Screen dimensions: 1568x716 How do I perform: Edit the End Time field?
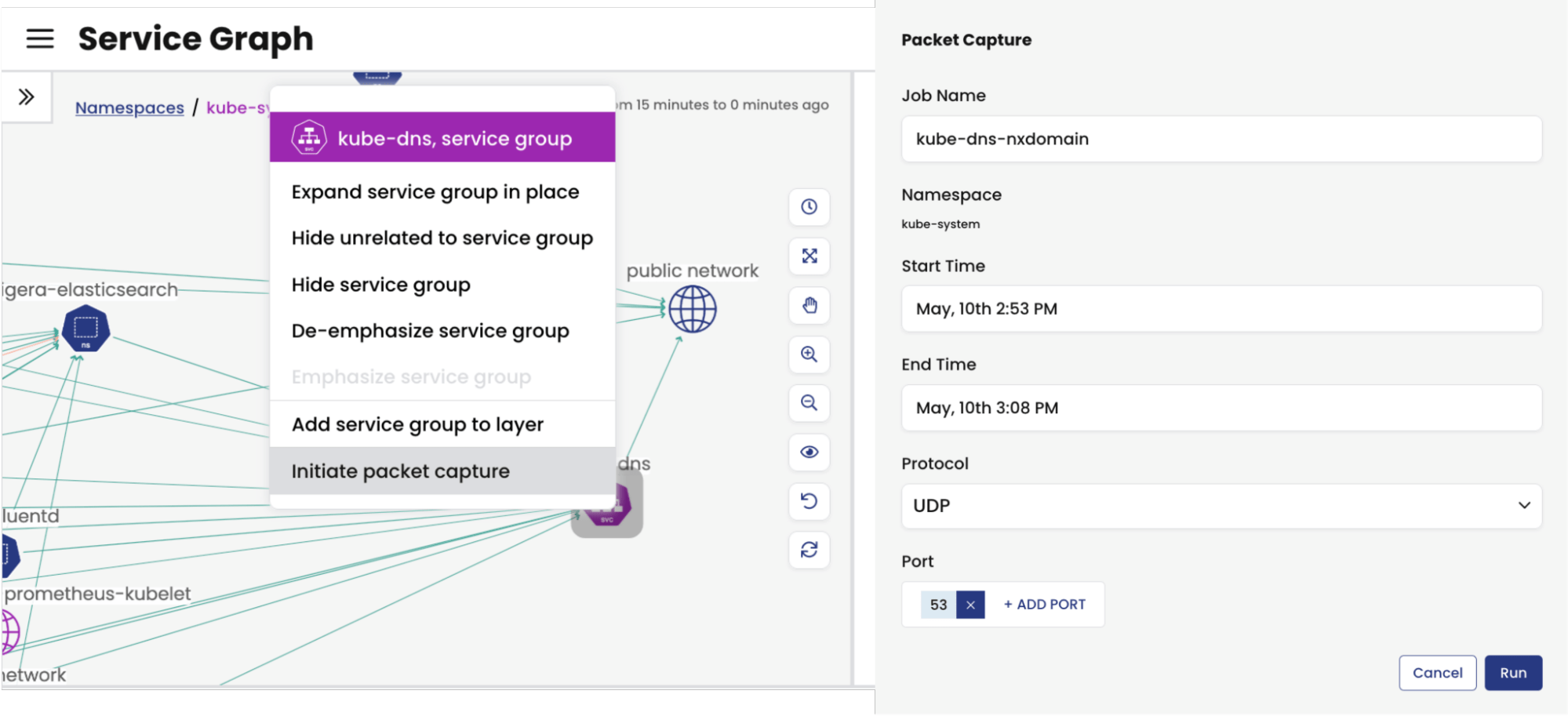(x=1221, y=408)
